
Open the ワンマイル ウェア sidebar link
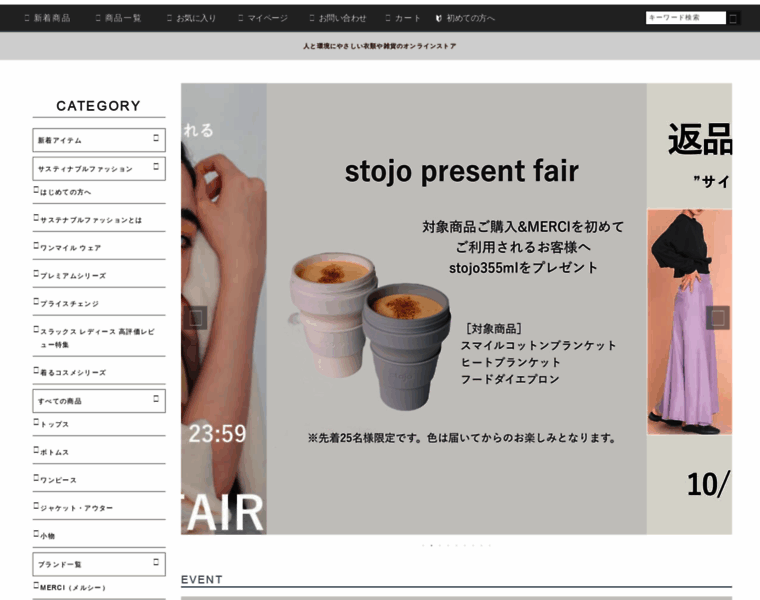(x=70, y=247)
